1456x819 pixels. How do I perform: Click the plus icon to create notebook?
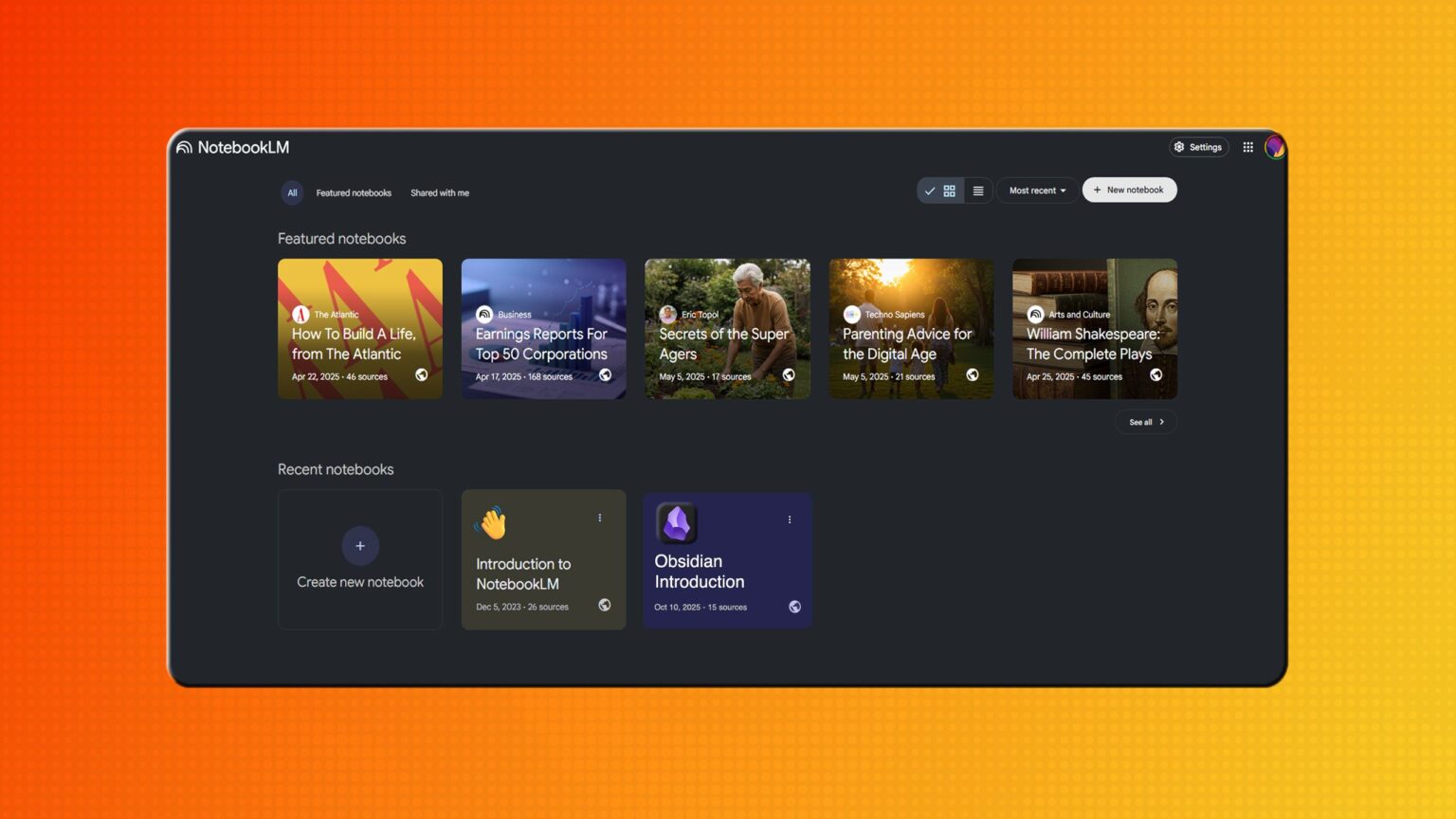[360, 546]
